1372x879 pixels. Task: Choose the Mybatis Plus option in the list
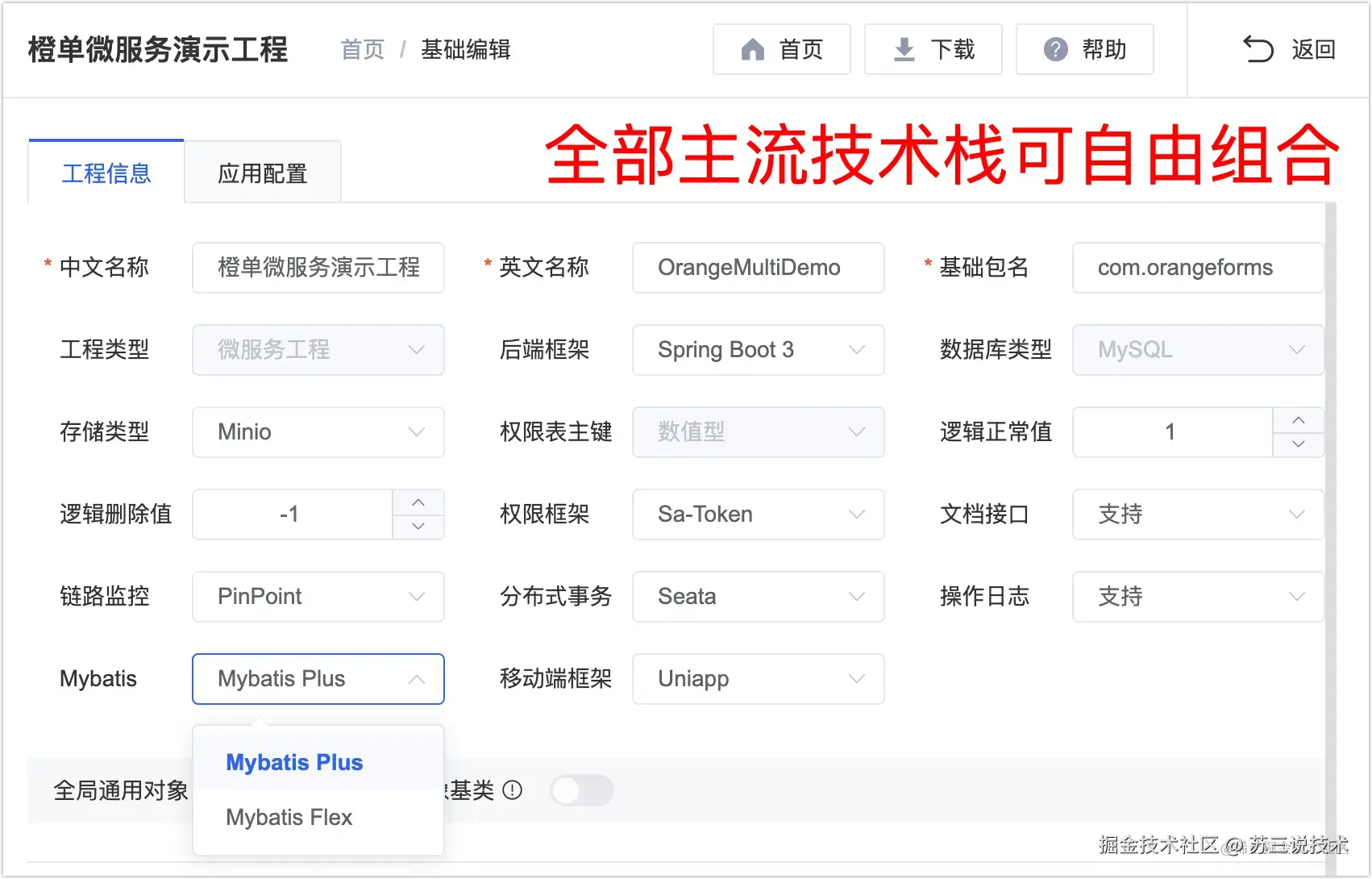click(294, 763)
